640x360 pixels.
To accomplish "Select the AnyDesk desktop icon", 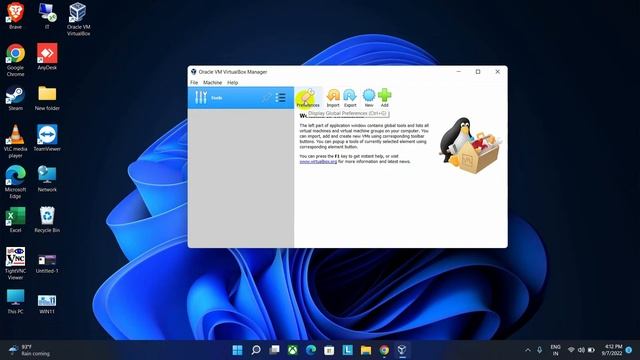I will click(47, 57).
